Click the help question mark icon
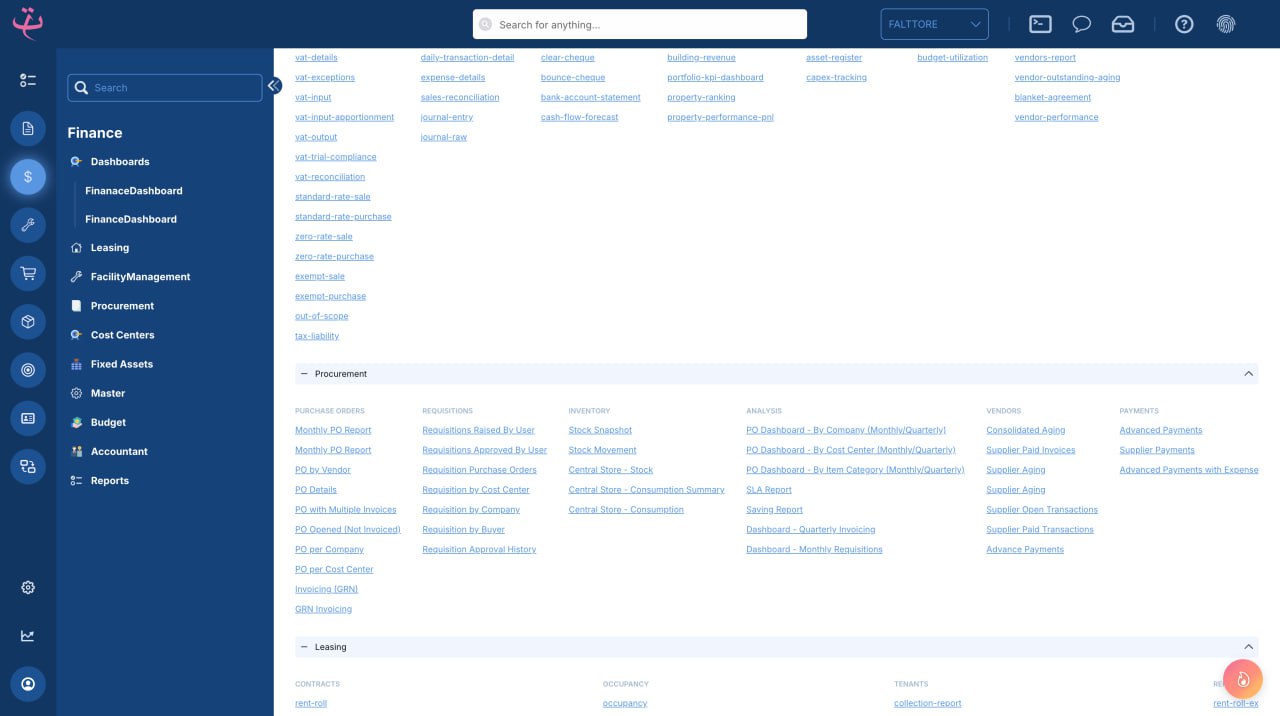Screen dimensions: 1280x716 1184,24
